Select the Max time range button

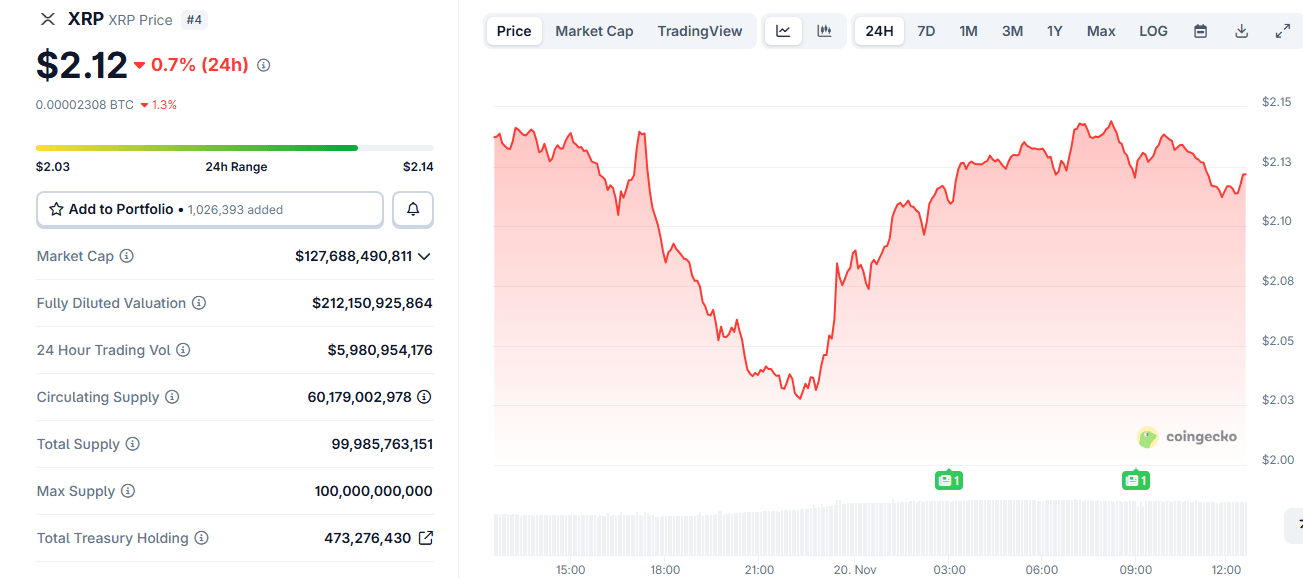(1101, 31)
